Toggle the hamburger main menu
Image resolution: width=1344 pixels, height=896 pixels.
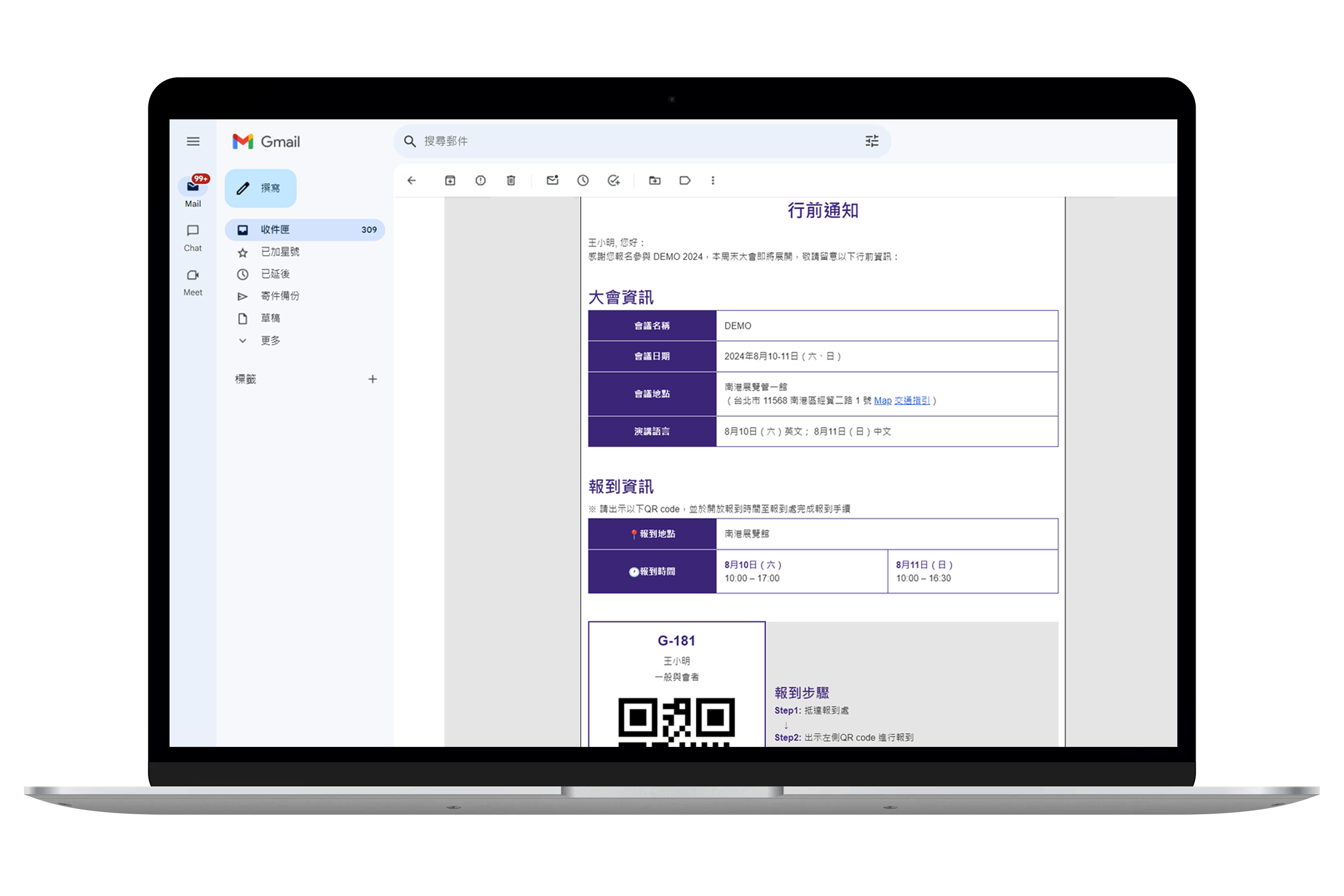point(193,141)
